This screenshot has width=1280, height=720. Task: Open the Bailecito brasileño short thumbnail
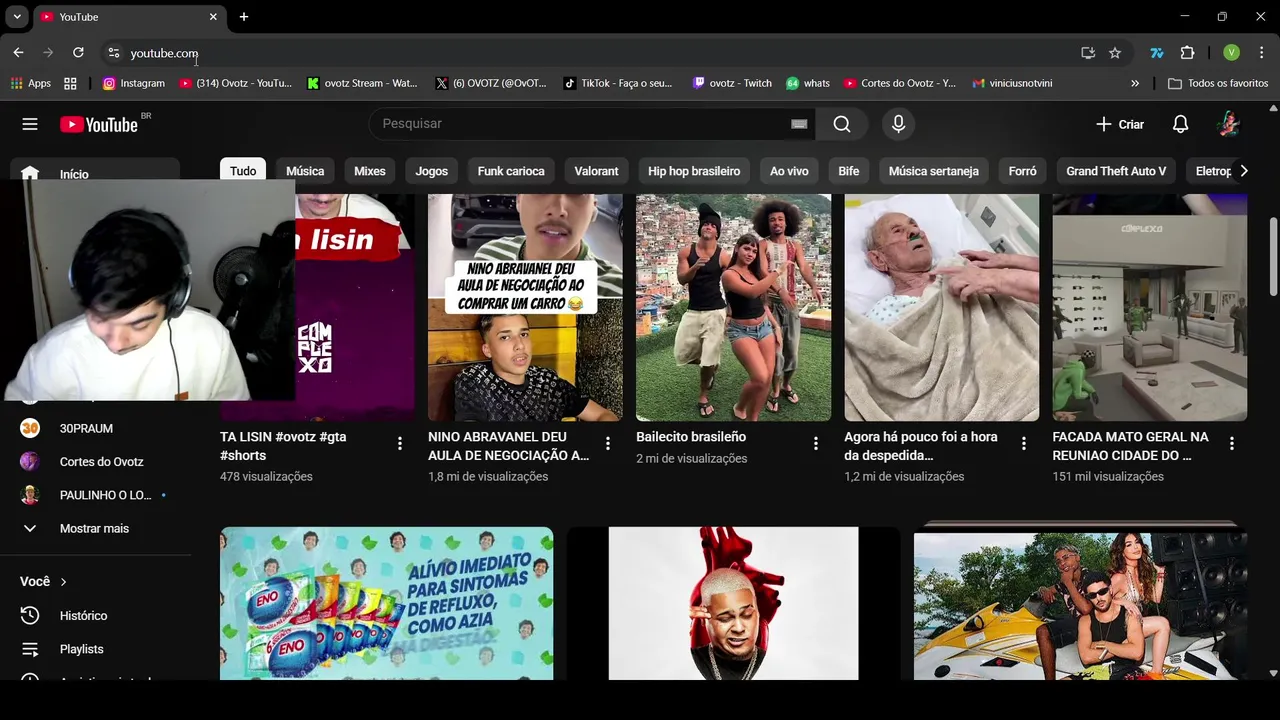pyautogui.click(x=733, y=307)
